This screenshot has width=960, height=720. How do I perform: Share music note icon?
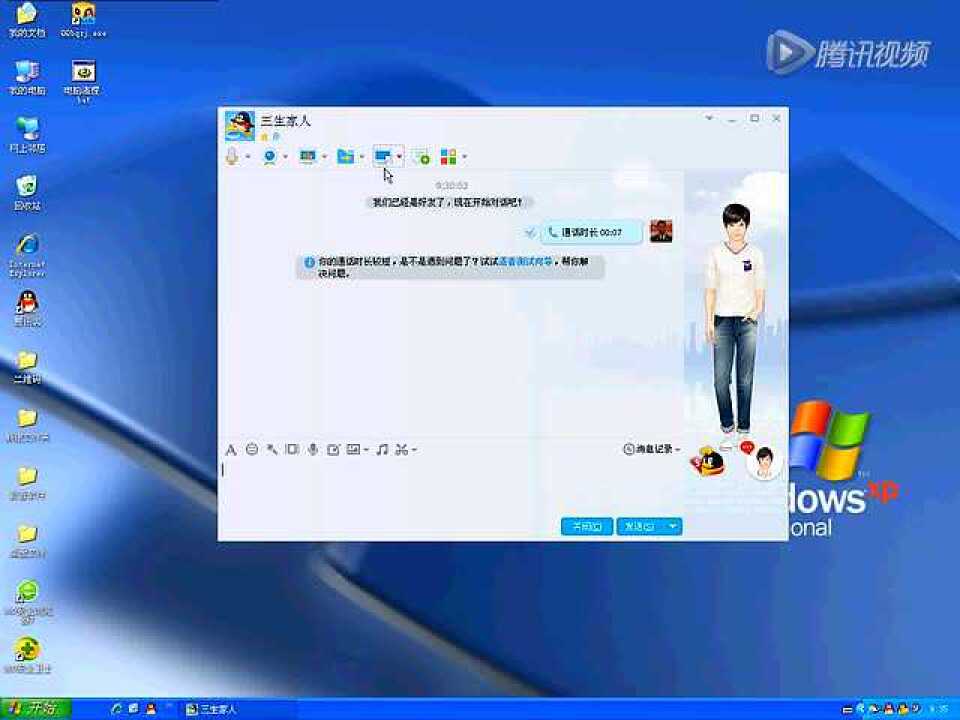(x=382, y=449)
